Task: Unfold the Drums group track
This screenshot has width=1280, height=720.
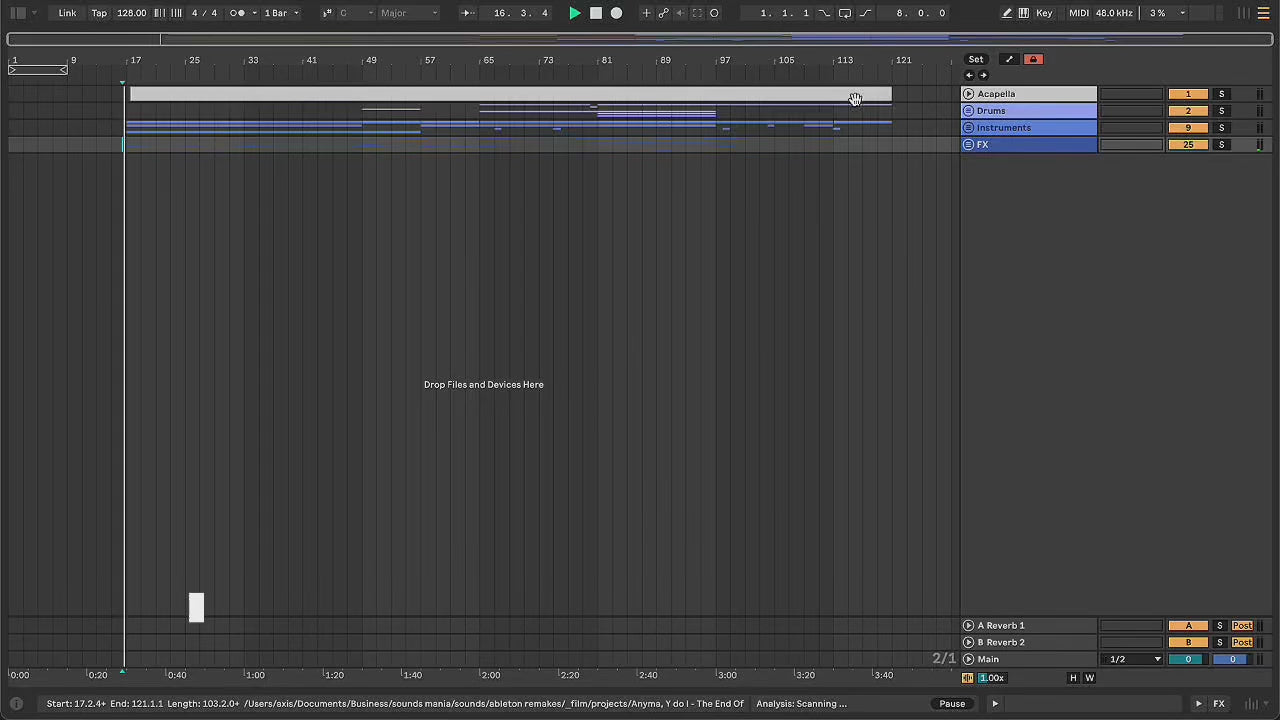Action: pyautogui.click(x=968, y=111)
